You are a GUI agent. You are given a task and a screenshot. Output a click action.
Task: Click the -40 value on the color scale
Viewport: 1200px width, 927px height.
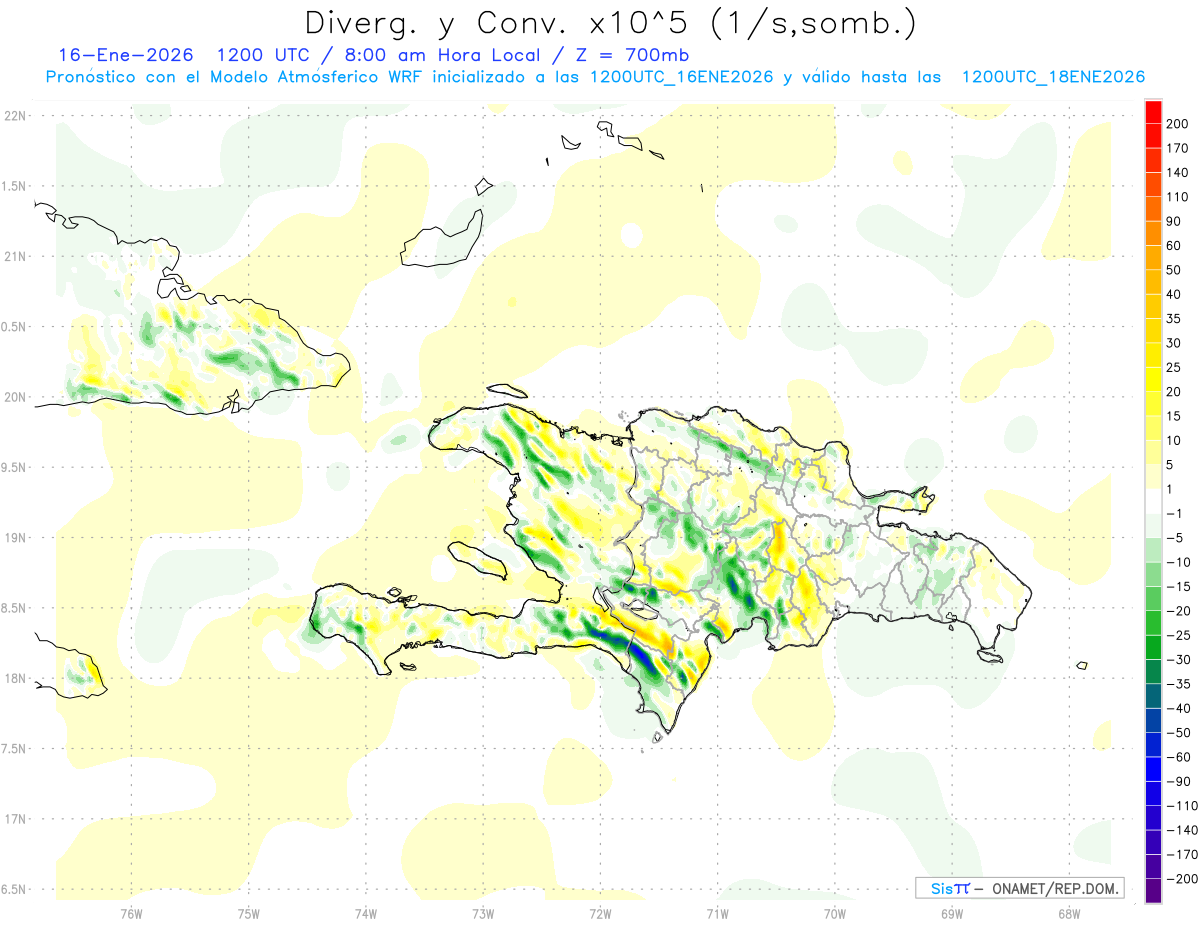pos(1180,708)
